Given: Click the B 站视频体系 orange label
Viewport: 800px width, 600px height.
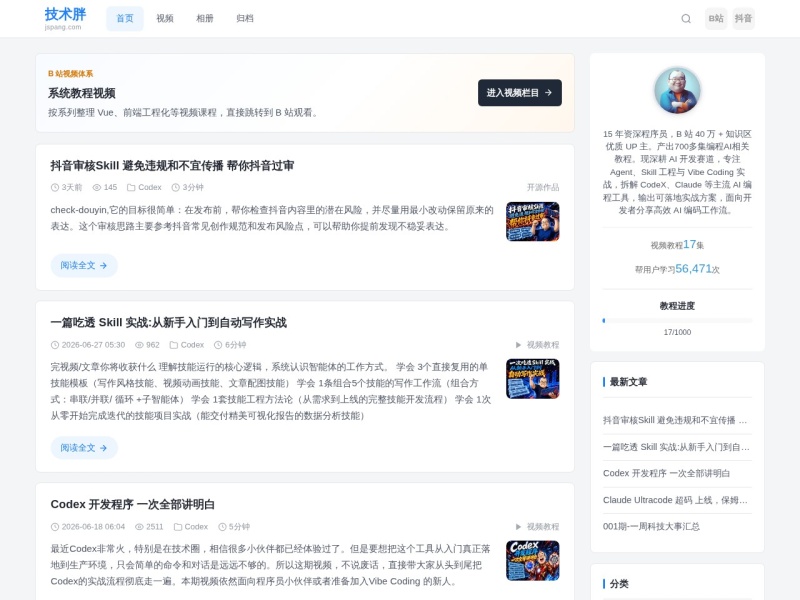Looking at the screenshot, I should (70, 73).
